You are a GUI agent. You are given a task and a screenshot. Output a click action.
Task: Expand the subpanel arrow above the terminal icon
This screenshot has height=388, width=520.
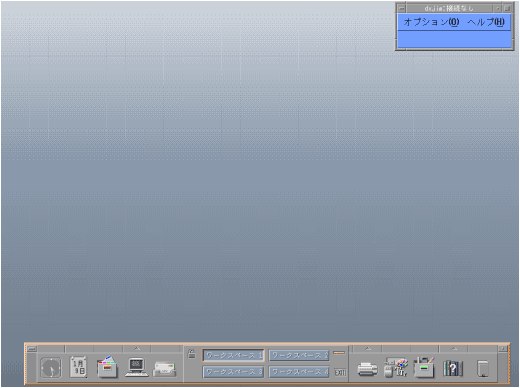click(137, 349)
